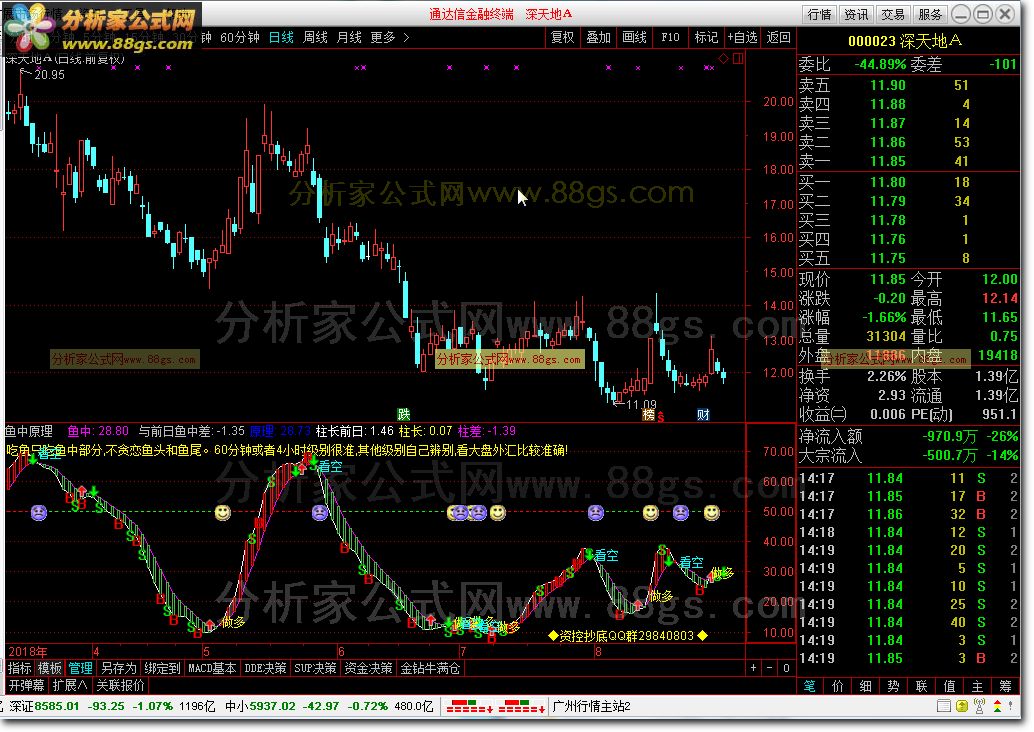Click the signal tower icon in the status bar

pyautogui.click(x=979, y=706)
